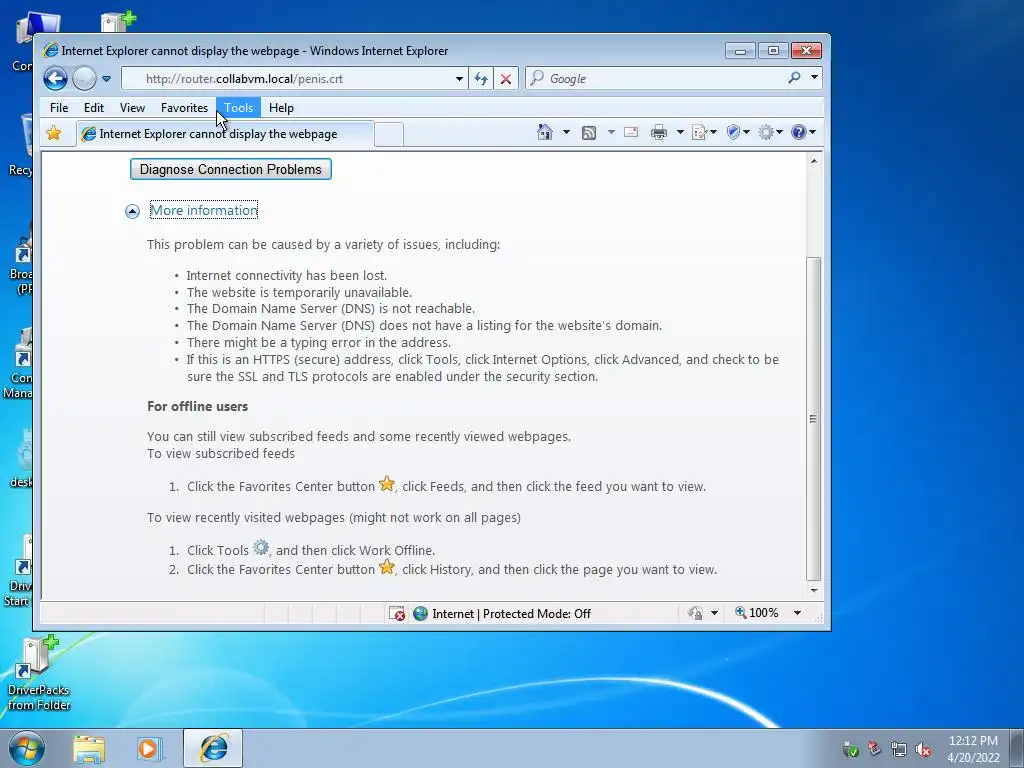Click the taskbar clock showing 12:12 PM
Image resolution: width=1024 pixels, height=768 pixels.
coord(973,749)
